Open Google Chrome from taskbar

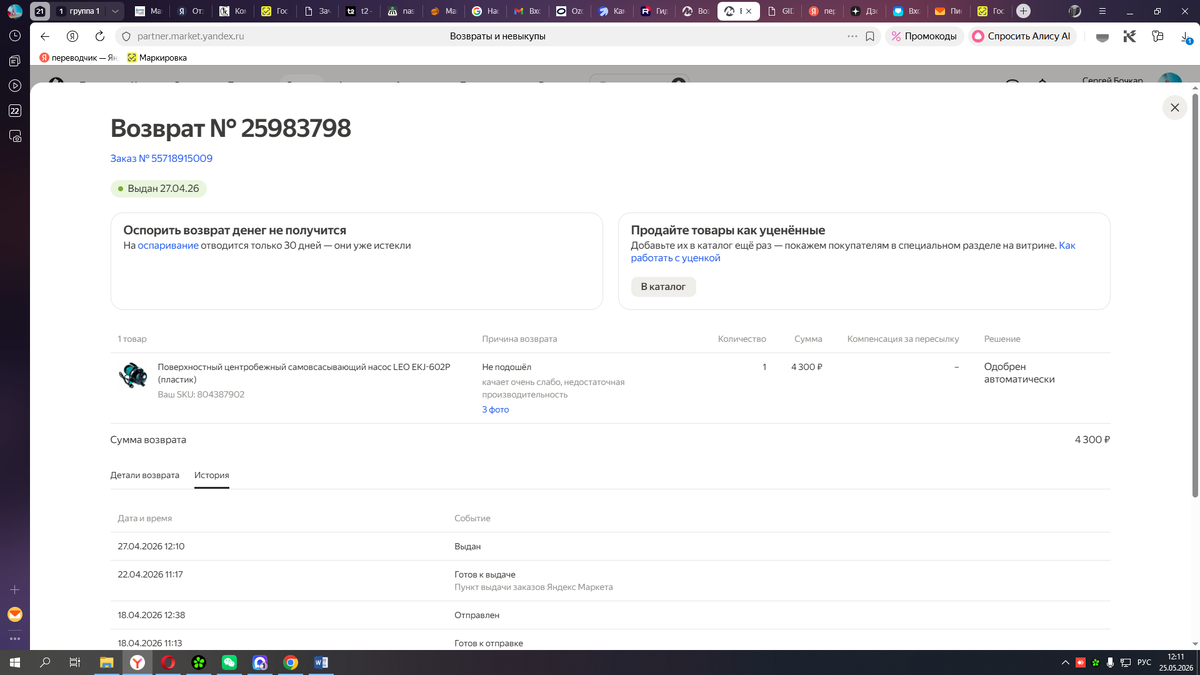(290, 662)
